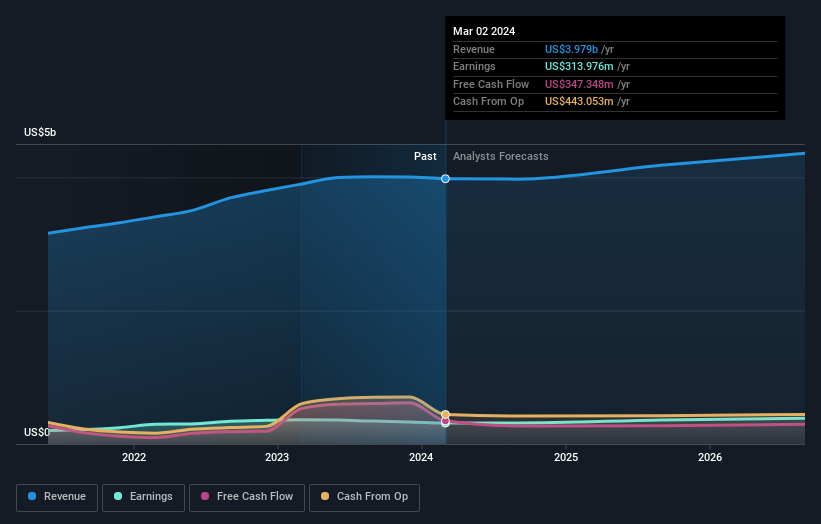This screenshot has width=821, height=524.
Task: Click the Cash From Op label in tooltip
Action: [489, 102]
